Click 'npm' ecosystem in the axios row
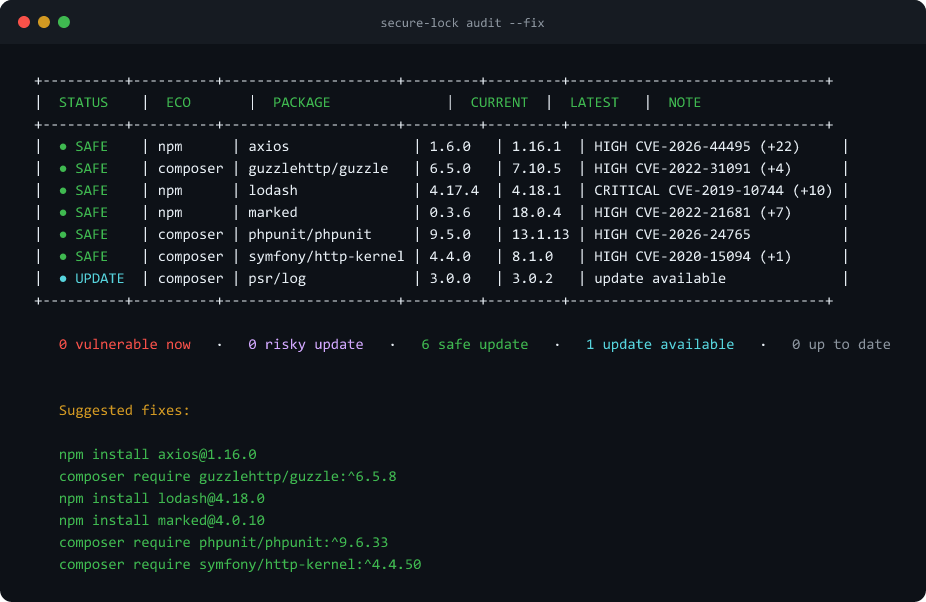Screen dimensions: 926x602 [x=170, y=147]
